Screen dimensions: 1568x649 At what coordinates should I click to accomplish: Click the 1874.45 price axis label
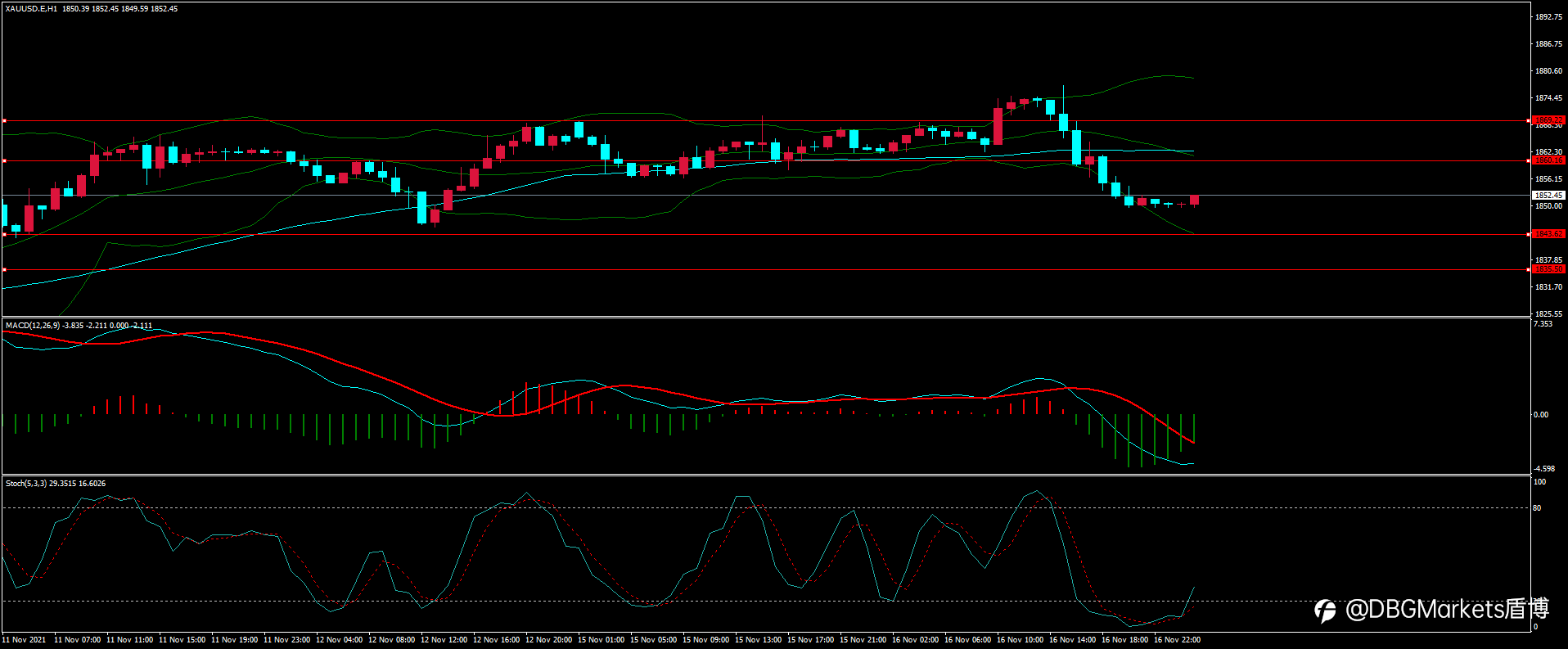1548,98
